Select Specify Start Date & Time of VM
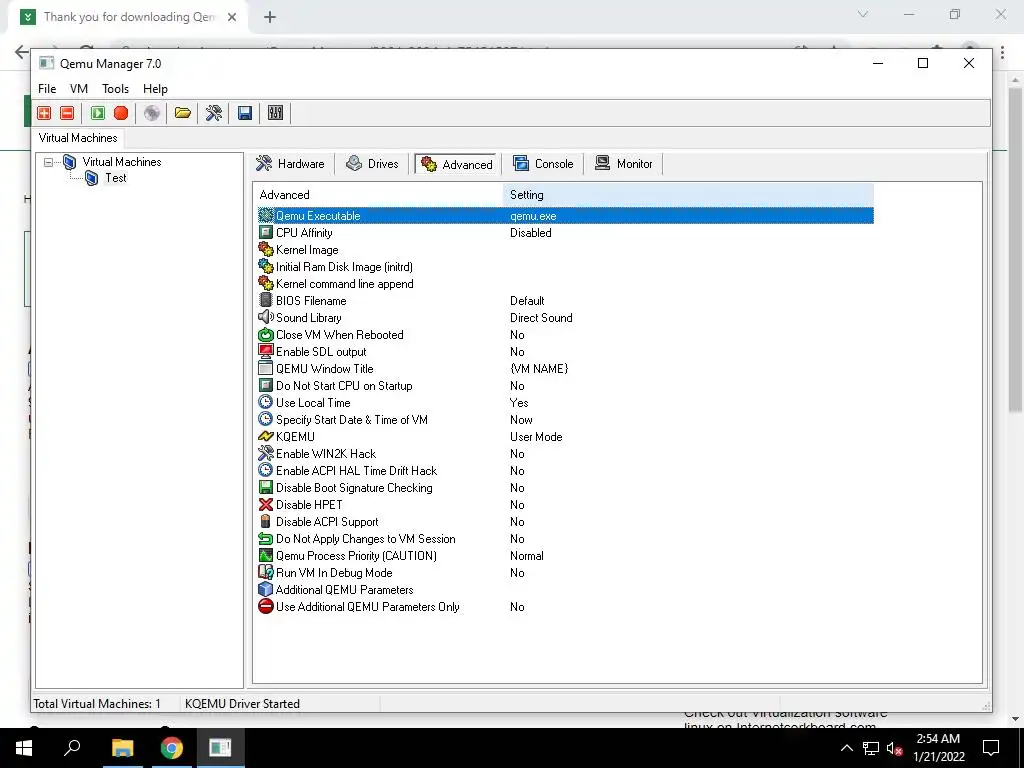 point(566,419)
